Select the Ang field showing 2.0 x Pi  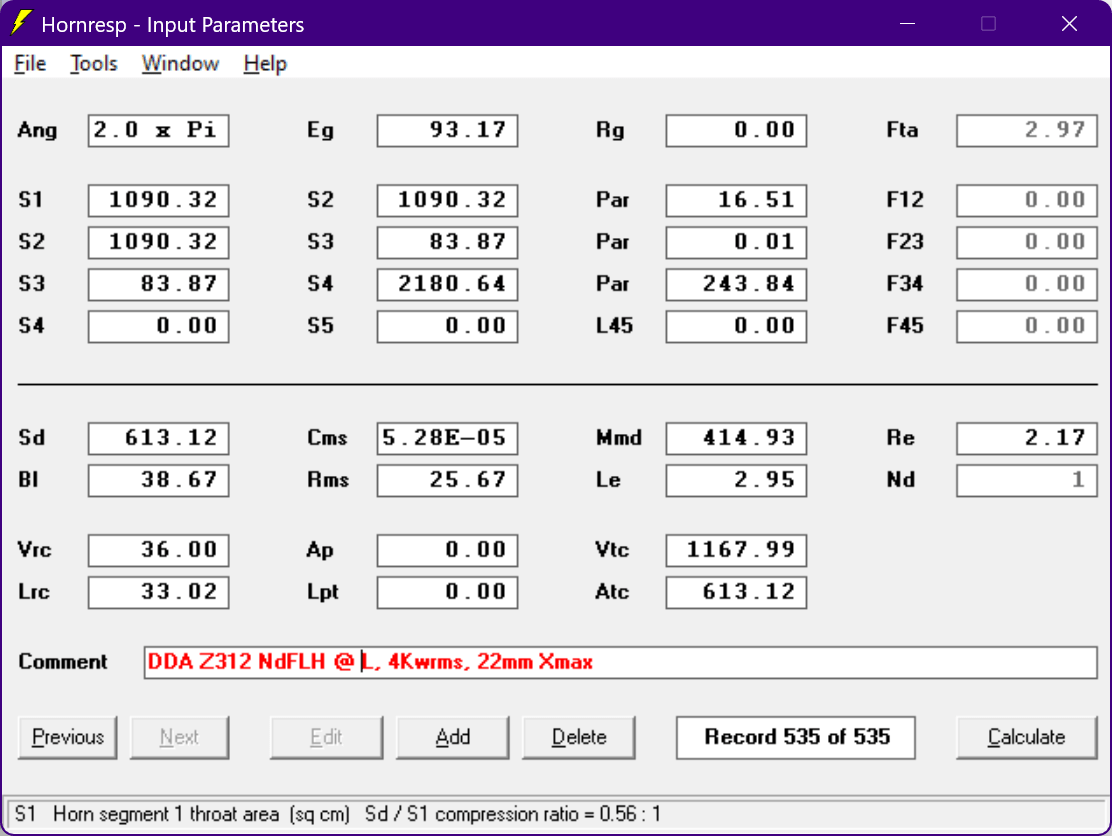point(158,130)
